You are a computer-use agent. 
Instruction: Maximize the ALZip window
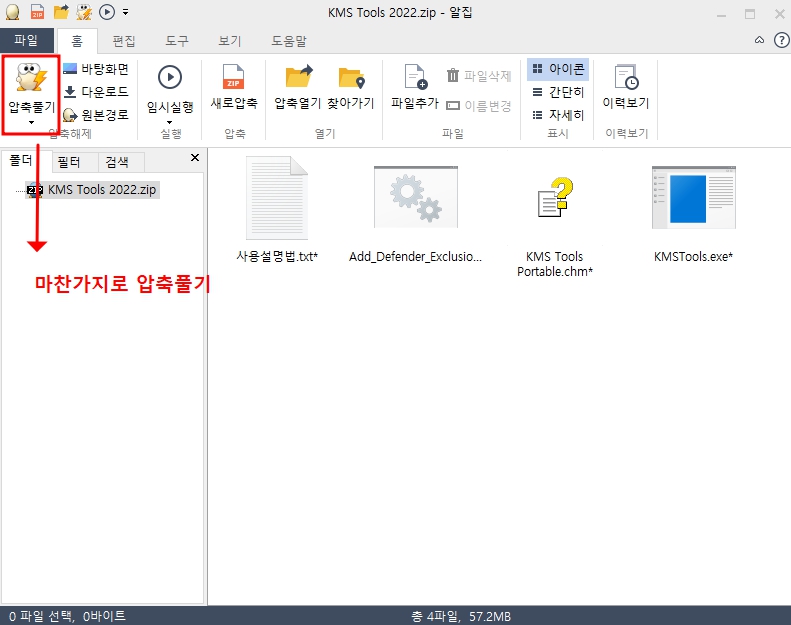click(750, 14)
